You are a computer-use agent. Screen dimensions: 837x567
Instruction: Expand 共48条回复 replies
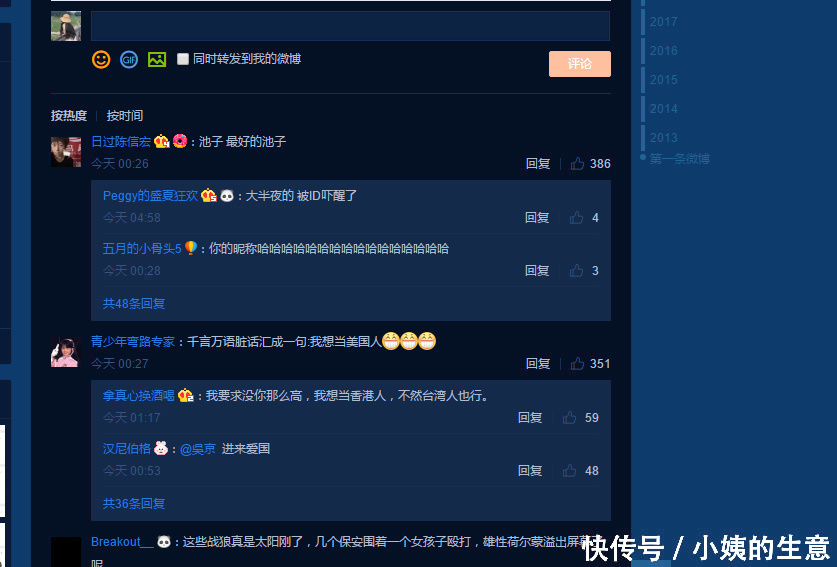coord(133,304)
